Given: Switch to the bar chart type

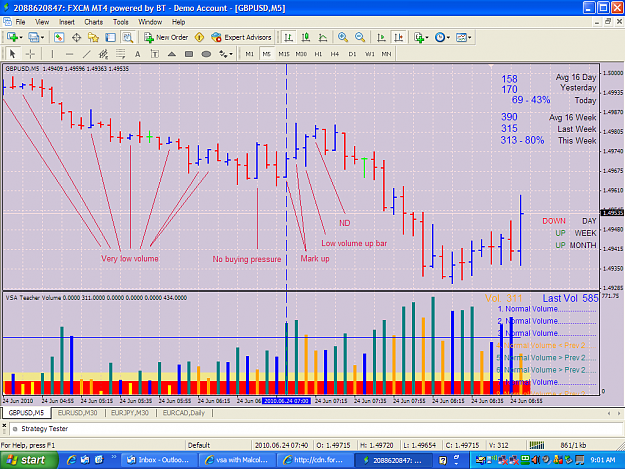Looking at the screenshot, I should pyautogui.click(x=288, y=37).
